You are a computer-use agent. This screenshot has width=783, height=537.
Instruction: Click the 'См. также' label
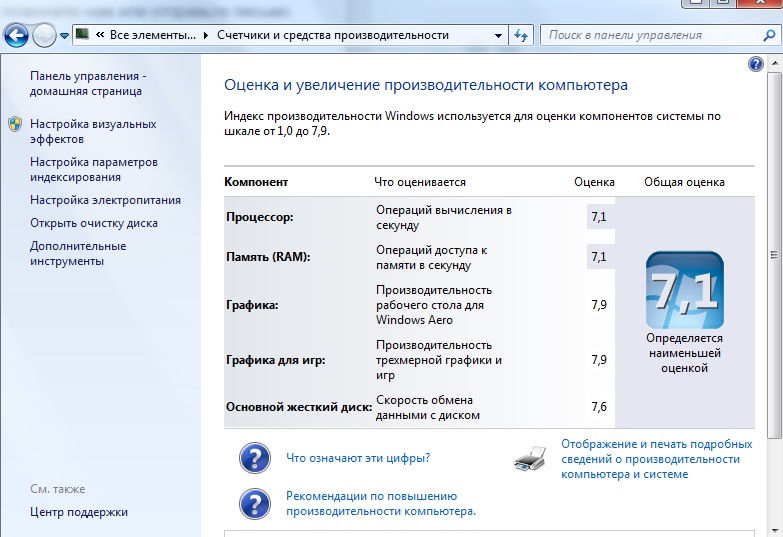(x=58, y=489)
